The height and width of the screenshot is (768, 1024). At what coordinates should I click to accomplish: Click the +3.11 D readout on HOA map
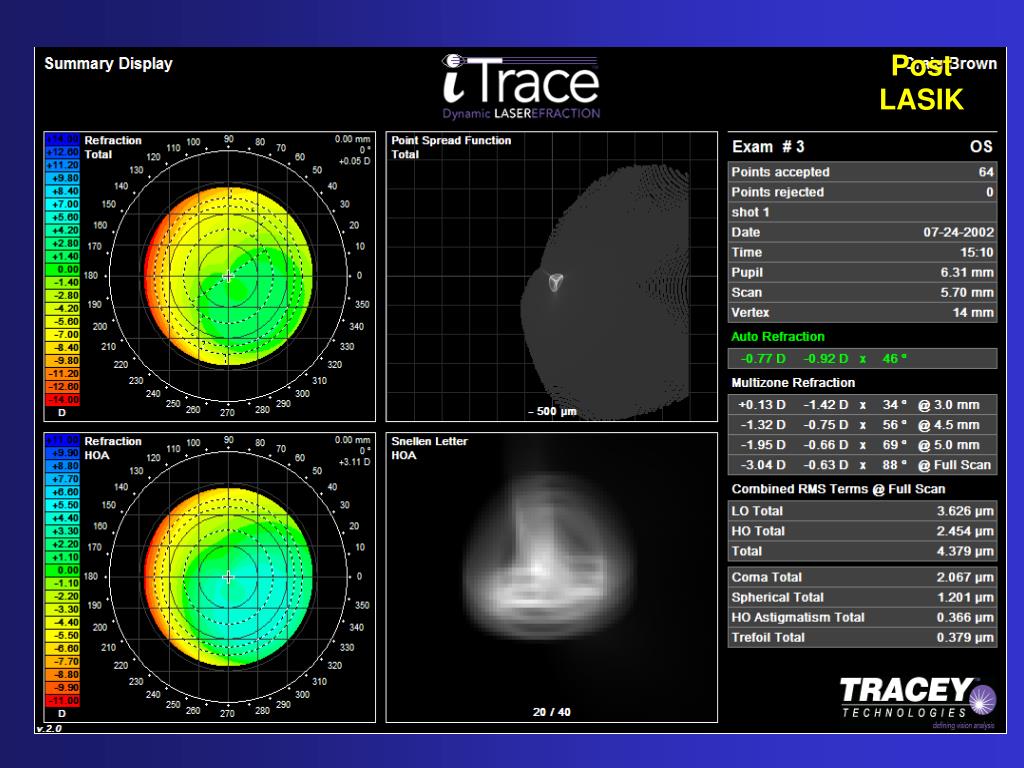pos(355,462)
